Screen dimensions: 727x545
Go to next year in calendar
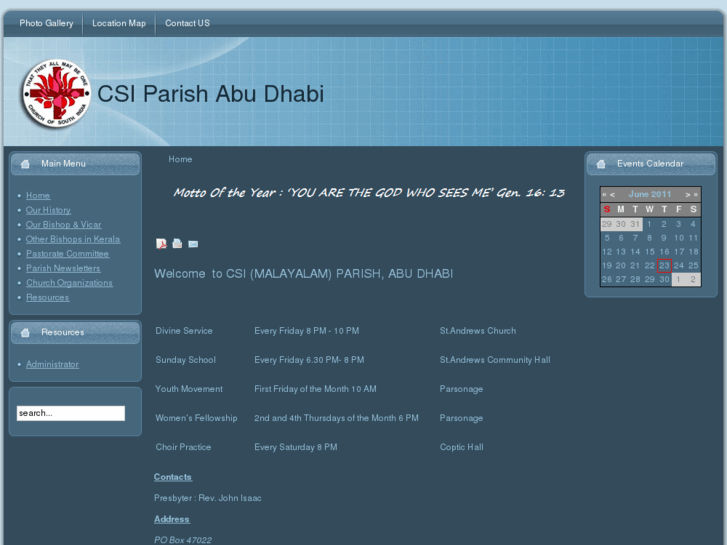pyautogui.click(x=695, y=194)
